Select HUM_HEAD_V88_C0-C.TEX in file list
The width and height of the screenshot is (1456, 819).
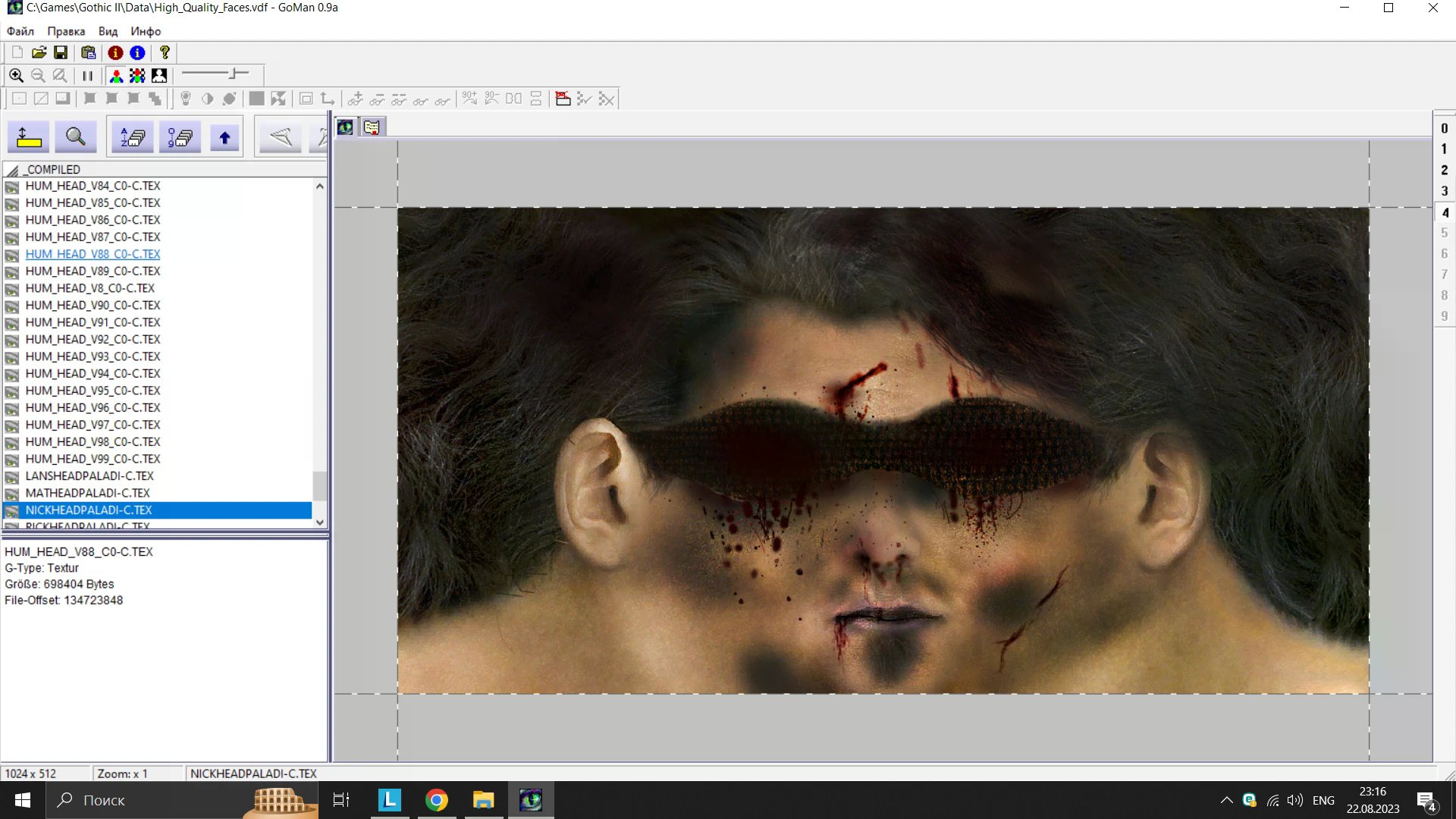(x=93, y=254)
